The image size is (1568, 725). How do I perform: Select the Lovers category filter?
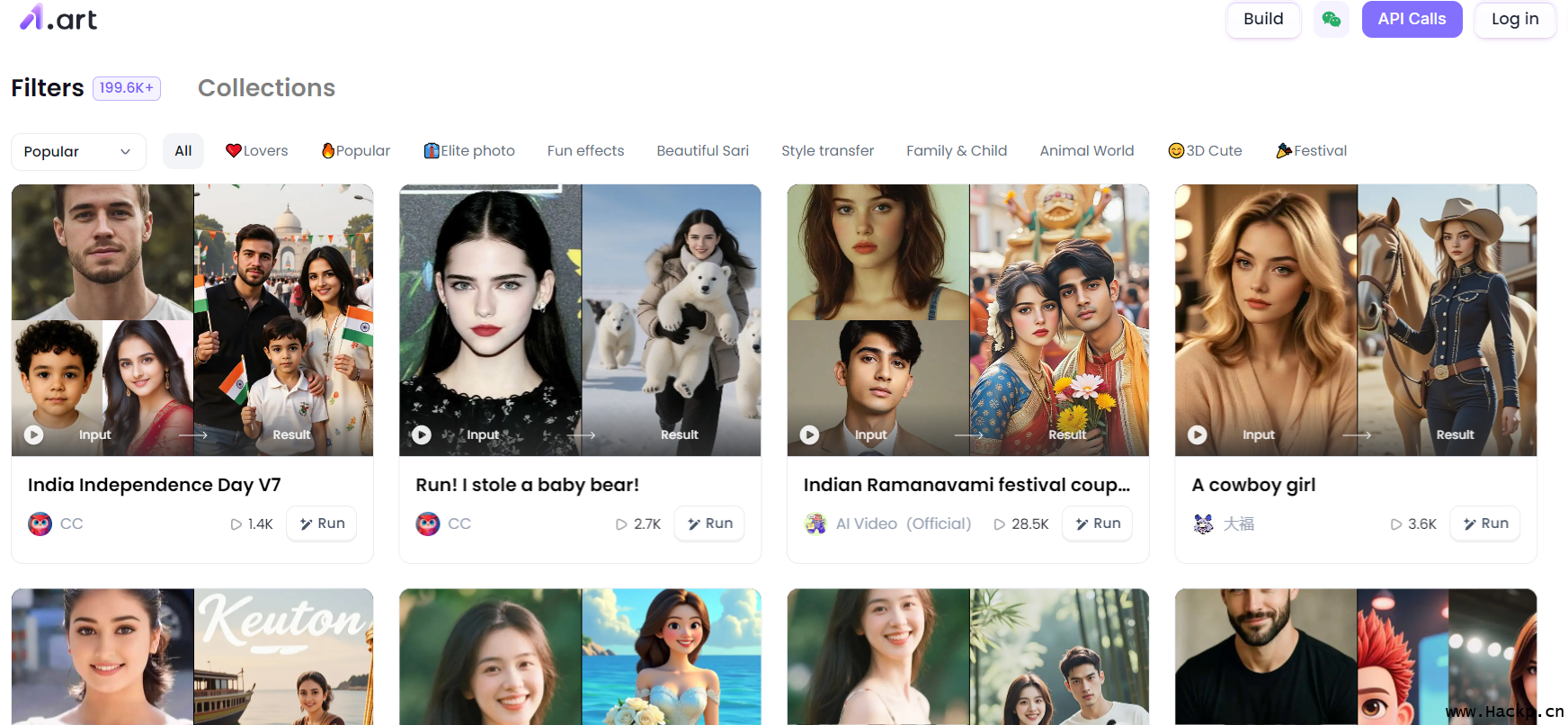pos(257,151)
